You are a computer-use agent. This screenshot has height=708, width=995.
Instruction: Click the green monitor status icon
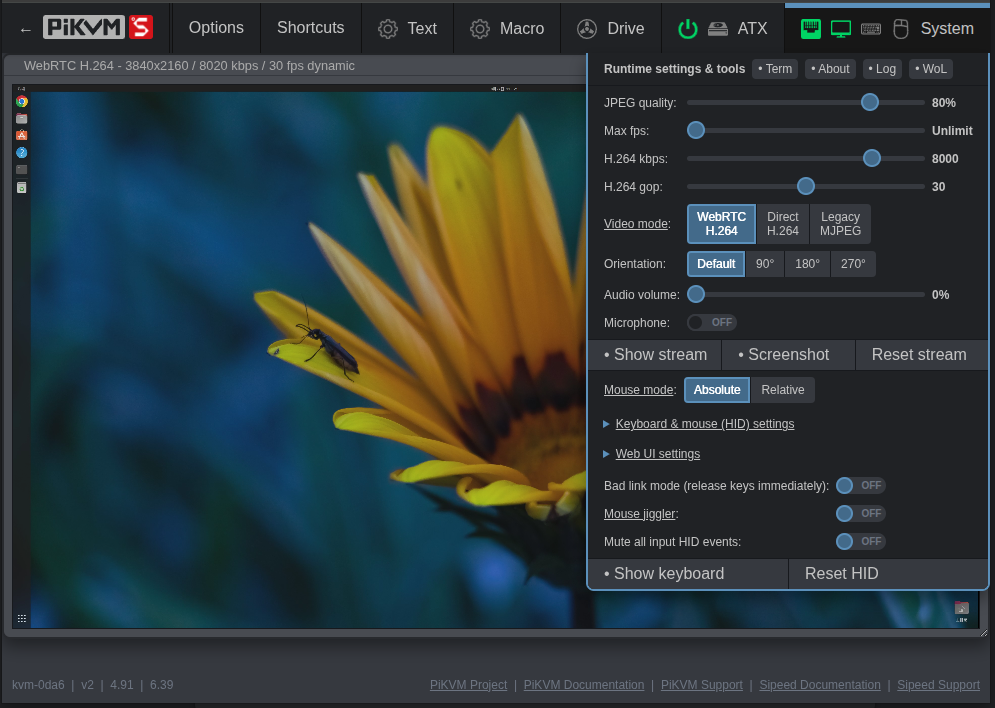tap(841, 29)
